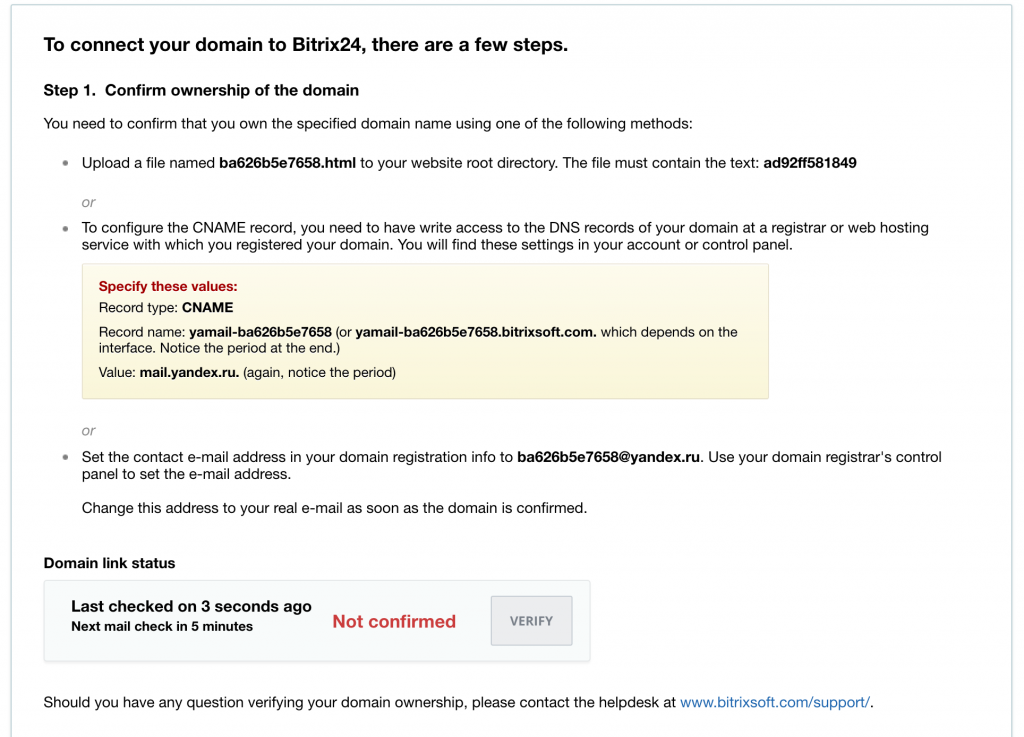Select record name yamail-ba626b5e7658
Screen dimensions: 1024x737
point(261,332)
